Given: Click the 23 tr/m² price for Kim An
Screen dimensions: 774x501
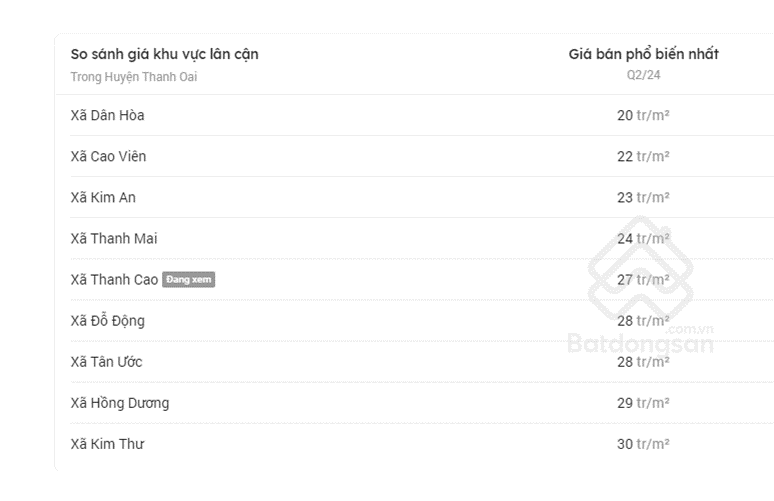Looking at the screenshot, I should [643, 197].
